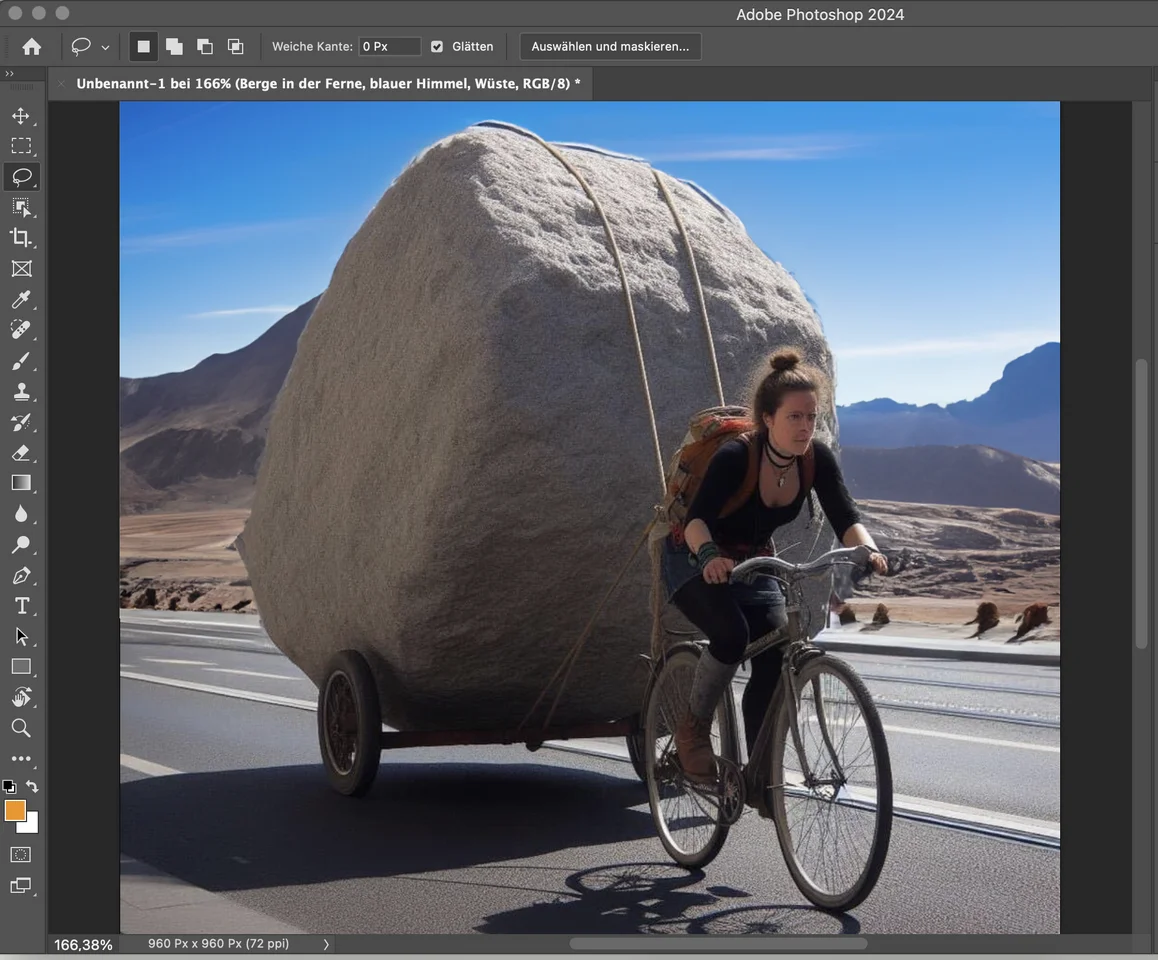Select the Eraser tool
The width and height of the screenshot is (1158, 960).
[x=21, y=453]
